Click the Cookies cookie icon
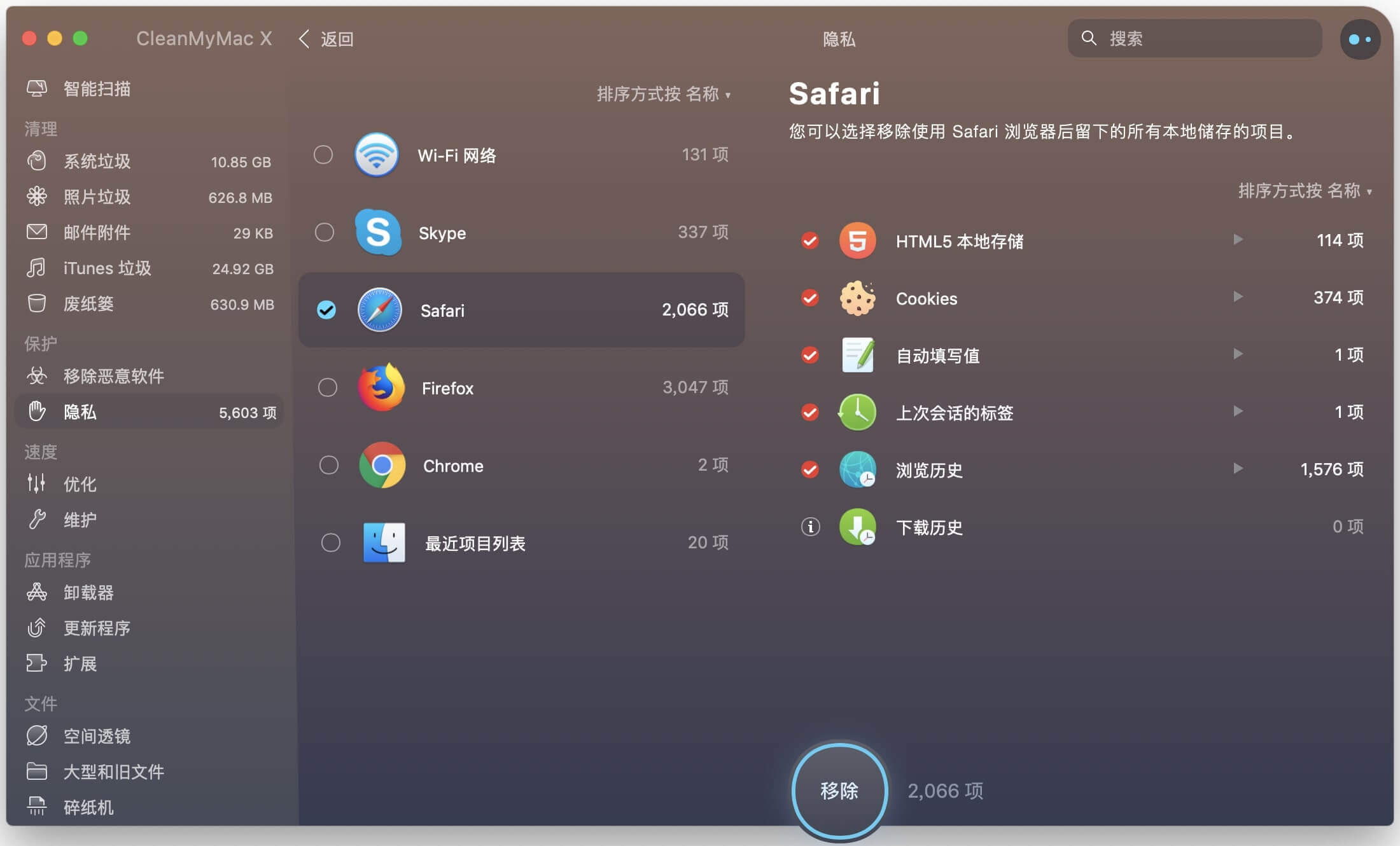Viewport: 1400px width, 846px height. [x=858, y=298]
